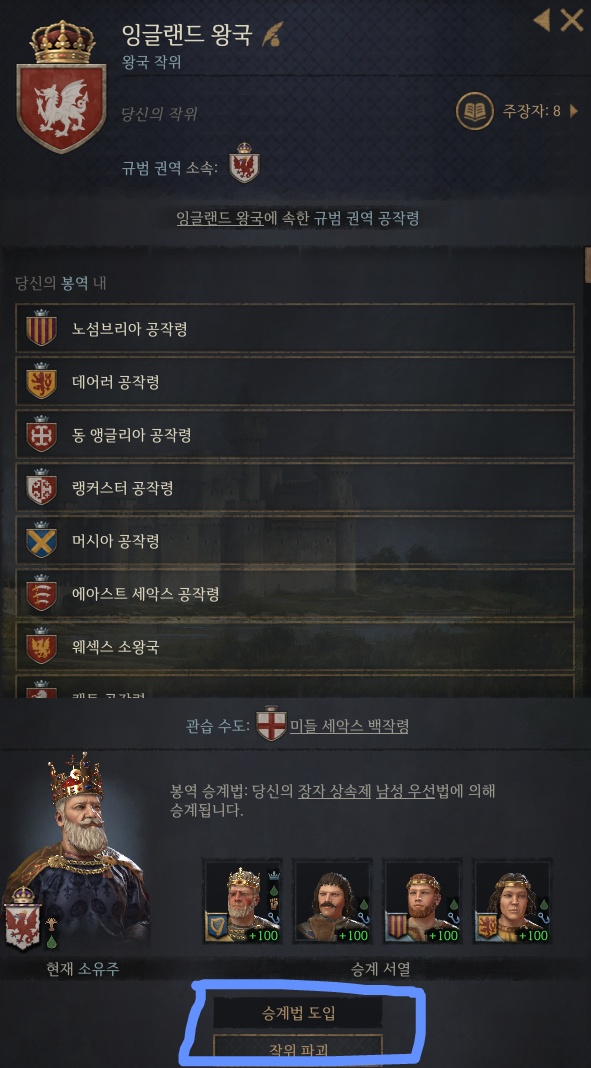591x1068 pixels.
Task: Click the 규범 권역 소속 empire shield
Action: click(244, 163)
